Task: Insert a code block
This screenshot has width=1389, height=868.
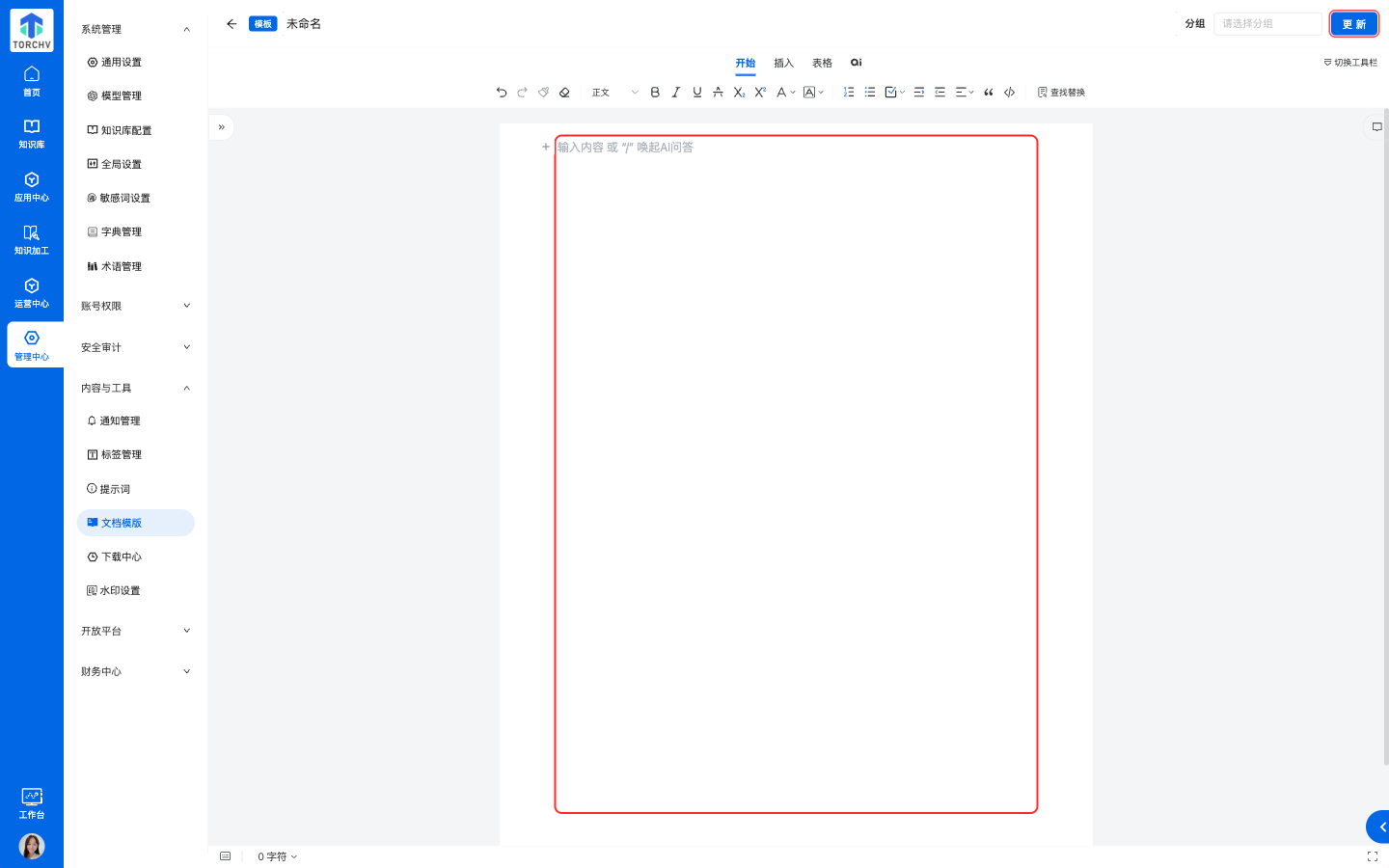Action: click(x=1010, y=93)
